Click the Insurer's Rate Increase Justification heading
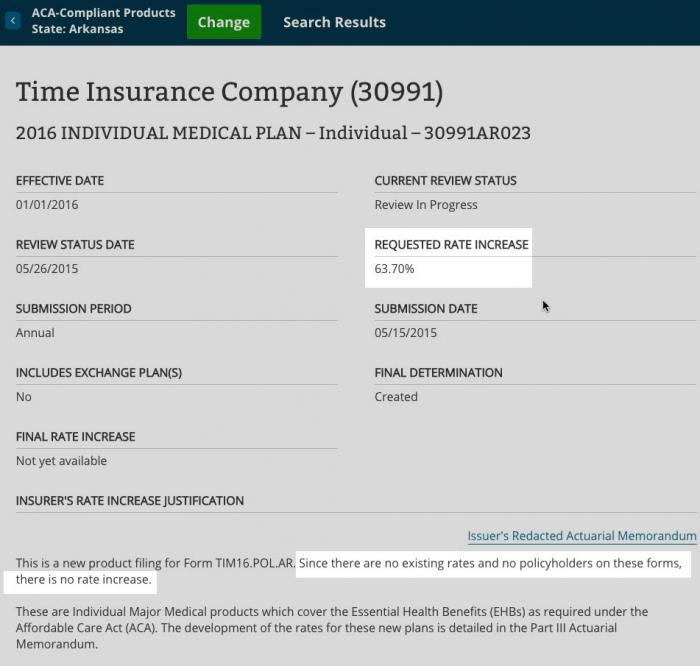 point(130,500)
